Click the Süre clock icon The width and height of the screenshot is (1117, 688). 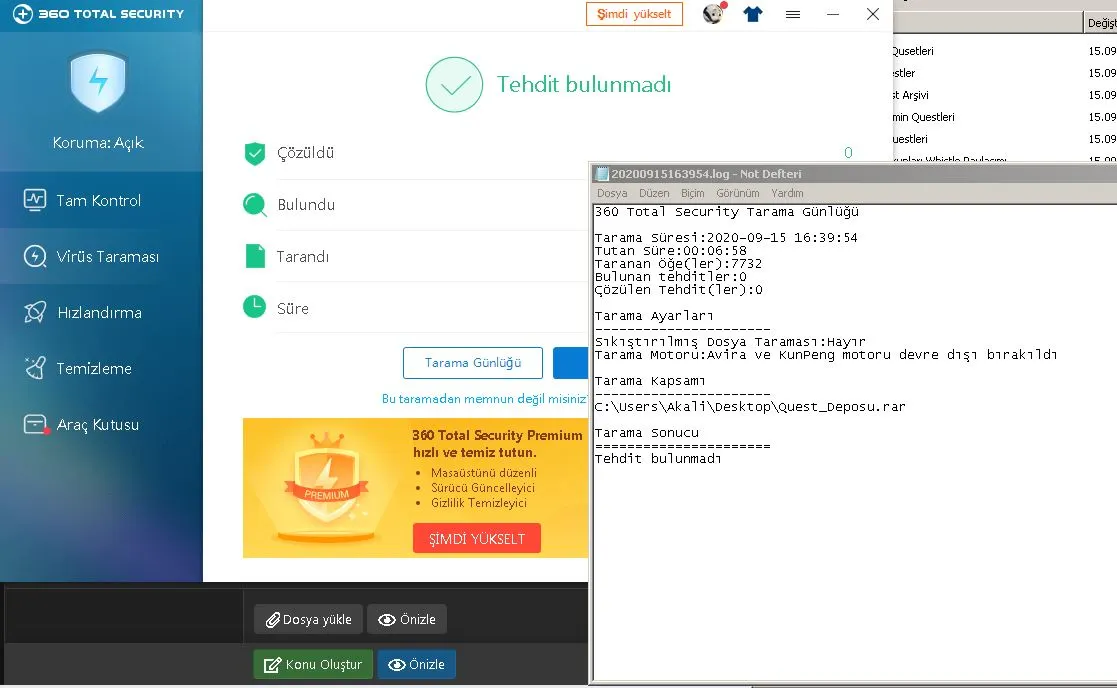254,307
